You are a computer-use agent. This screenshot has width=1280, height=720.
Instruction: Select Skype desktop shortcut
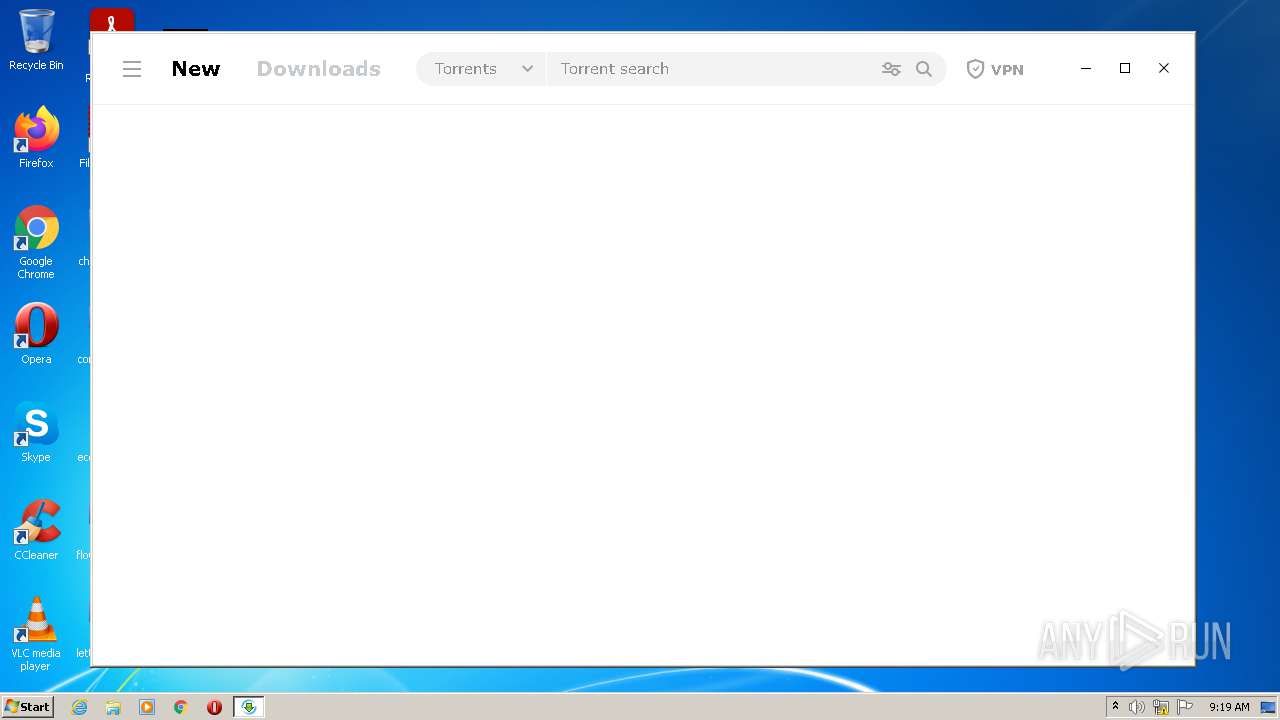tap(36, 431)
